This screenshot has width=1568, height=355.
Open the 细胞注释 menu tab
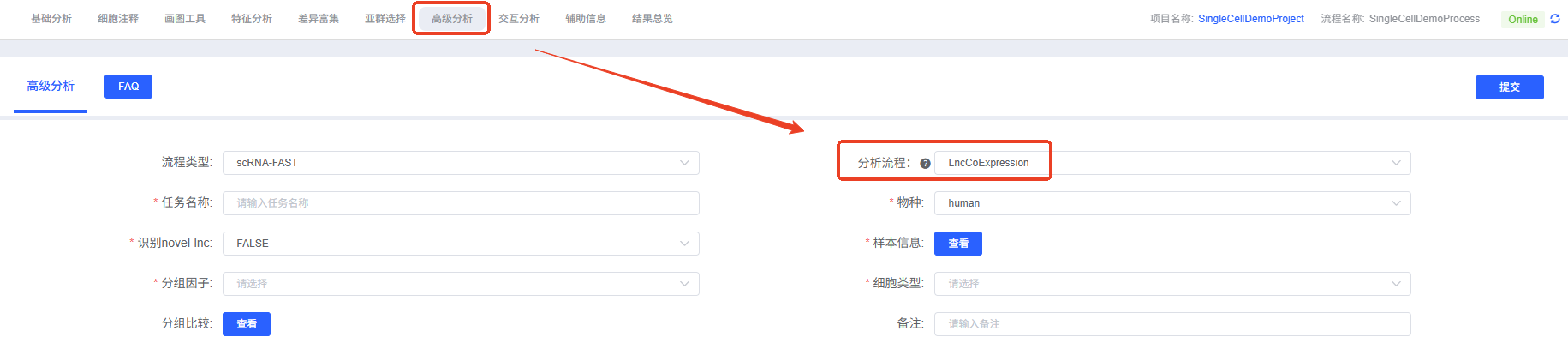(118, 19)
